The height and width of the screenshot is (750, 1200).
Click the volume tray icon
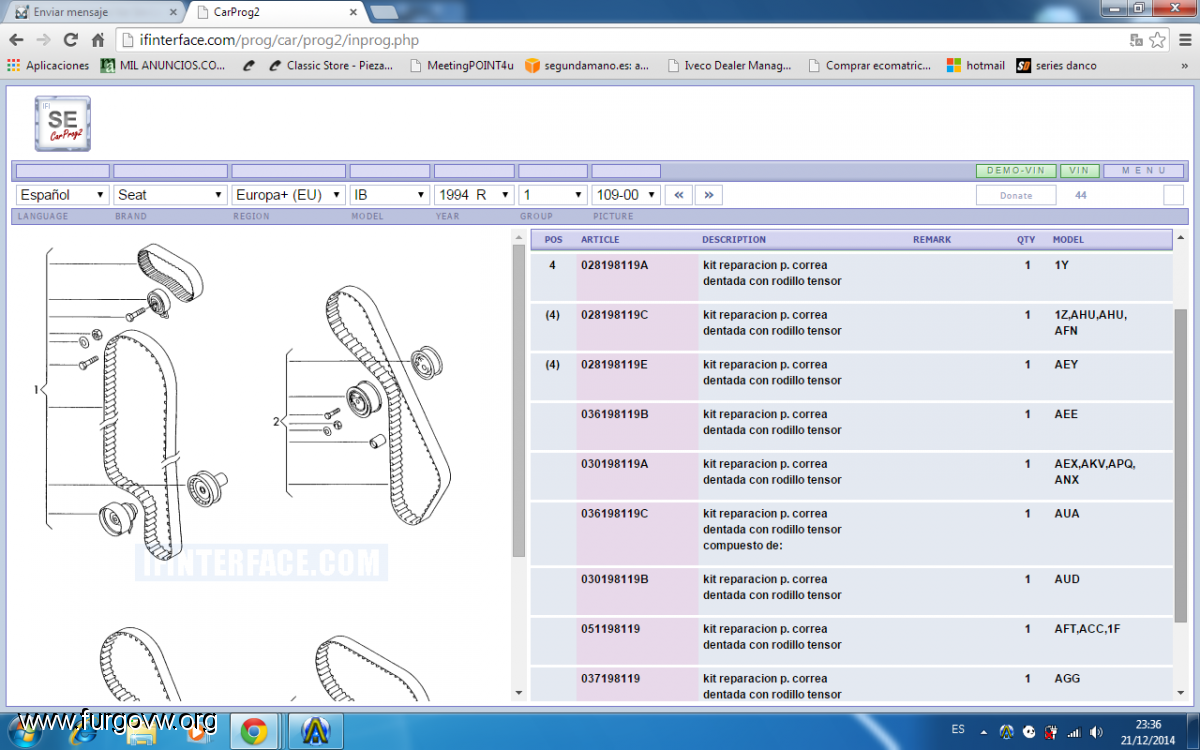click(1096, 732)
